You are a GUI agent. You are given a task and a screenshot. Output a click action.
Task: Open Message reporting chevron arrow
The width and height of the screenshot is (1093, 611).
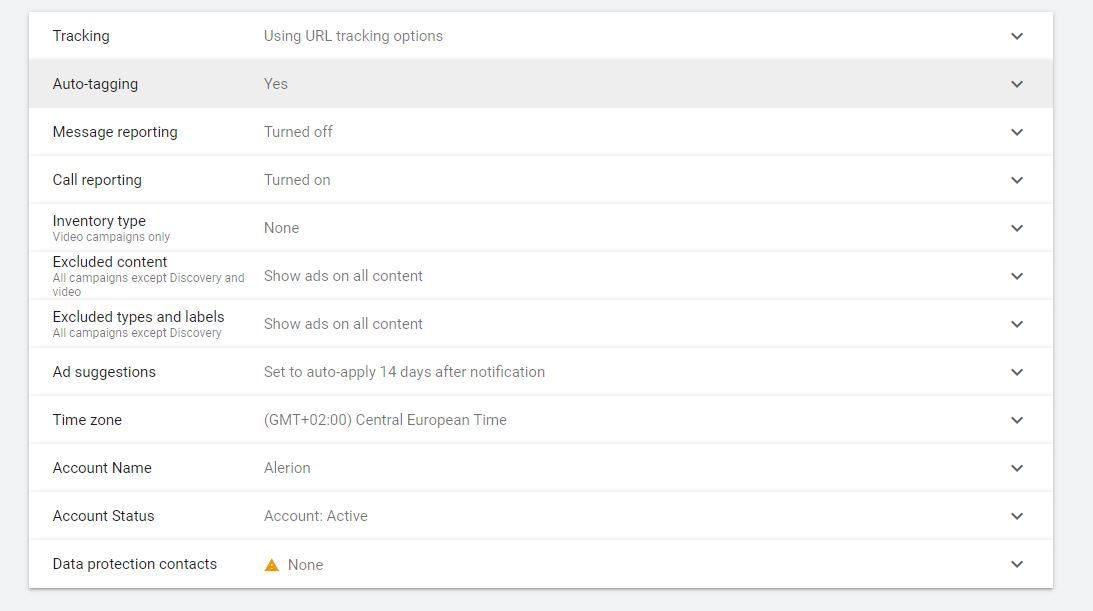(1017, 132)
